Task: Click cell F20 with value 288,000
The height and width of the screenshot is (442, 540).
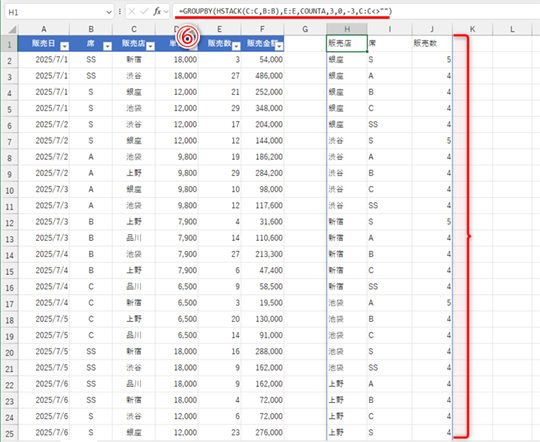Action: pyautogui.click(x=262, y=351)
